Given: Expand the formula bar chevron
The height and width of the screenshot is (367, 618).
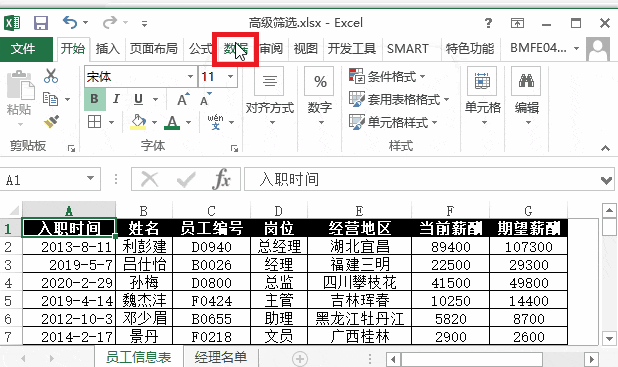Looking at the screenshot, I should click(606, 180).
